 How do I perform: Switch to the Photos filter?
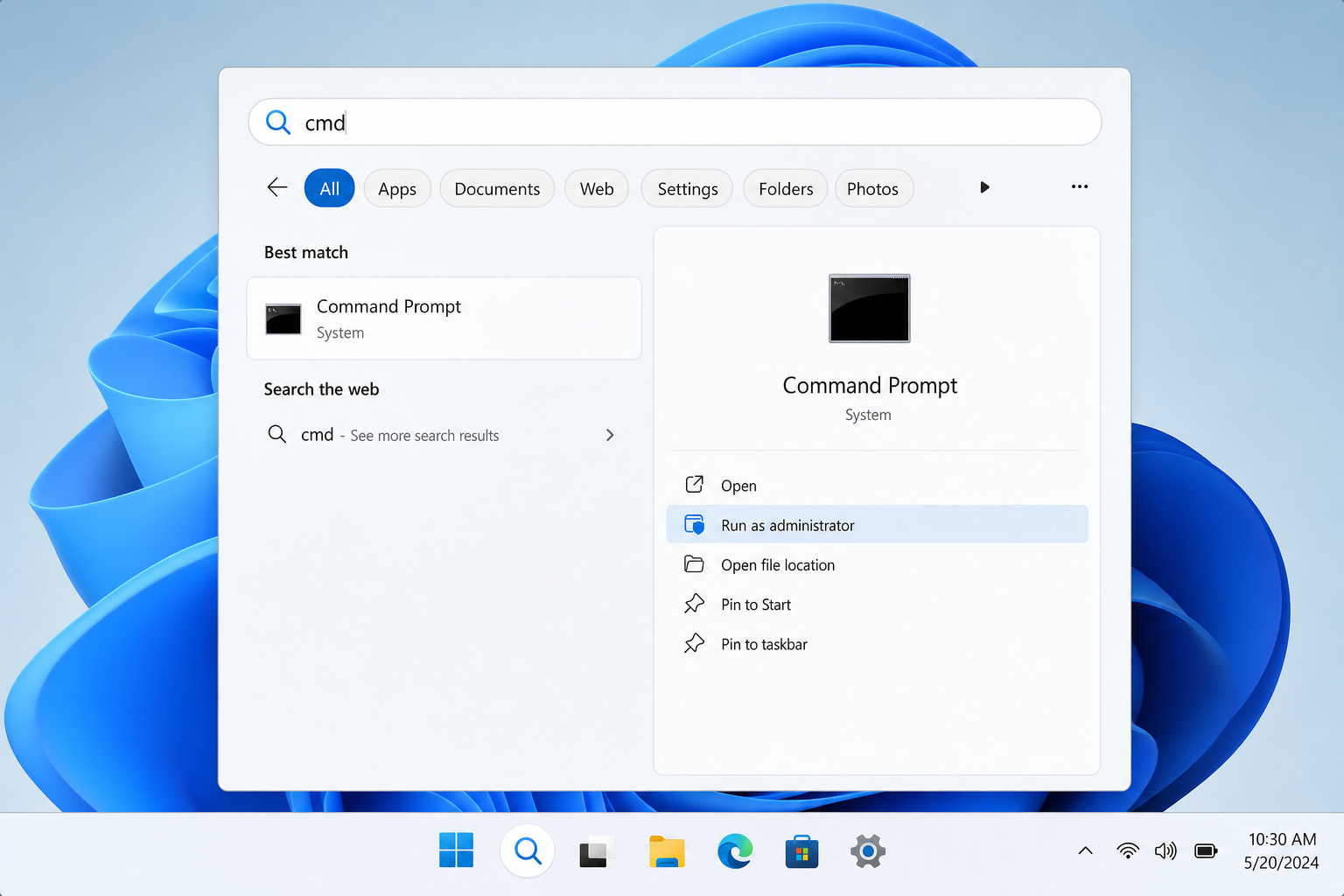tap(873, 188)
